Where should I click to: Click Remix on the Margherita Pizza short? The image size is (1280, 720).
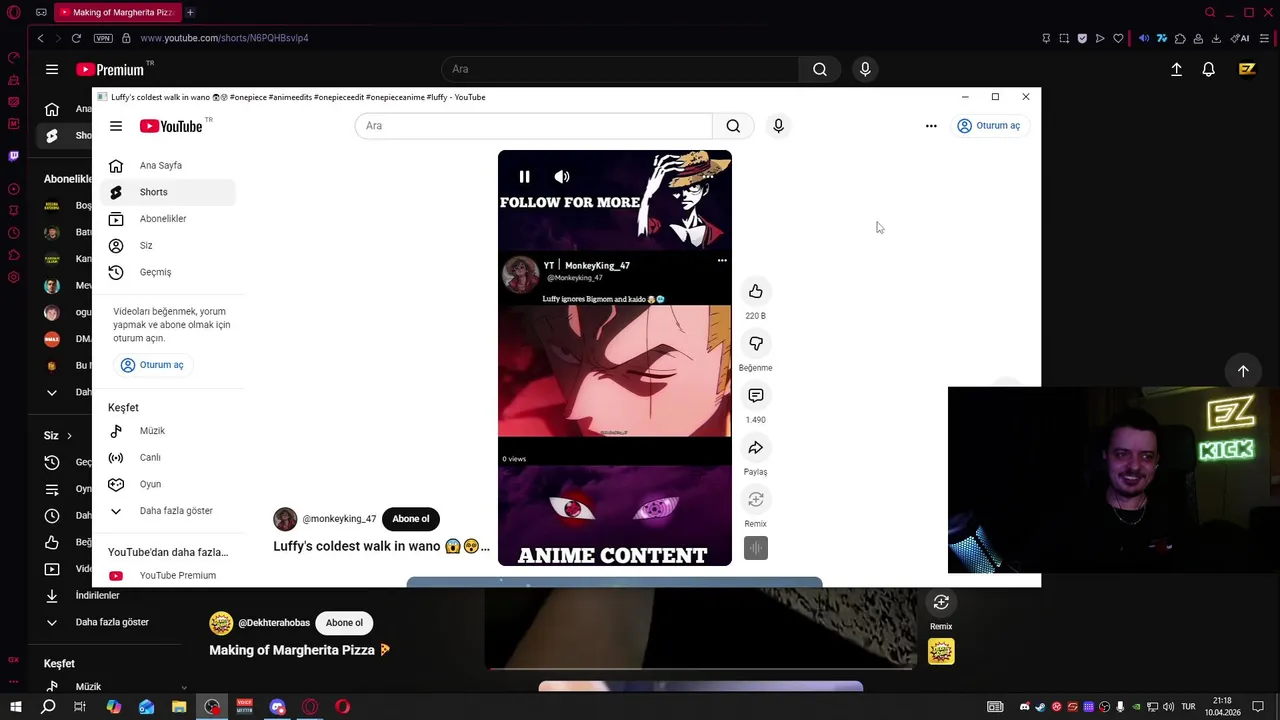(x=941, y=603)
